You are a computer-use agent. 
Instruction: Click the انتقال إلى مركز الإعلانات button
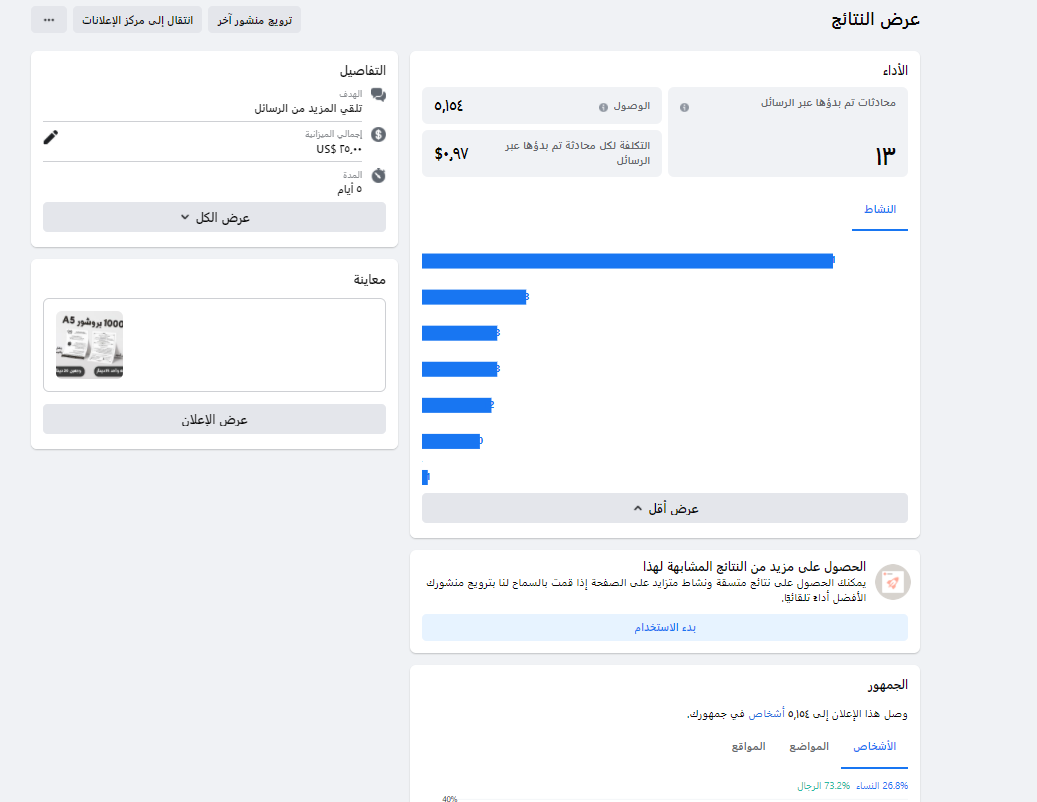(x=136, y=19)
